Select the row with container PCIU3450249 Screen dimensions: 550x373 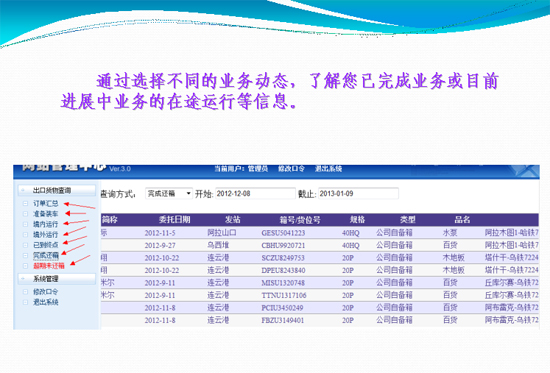coord(320,308)
